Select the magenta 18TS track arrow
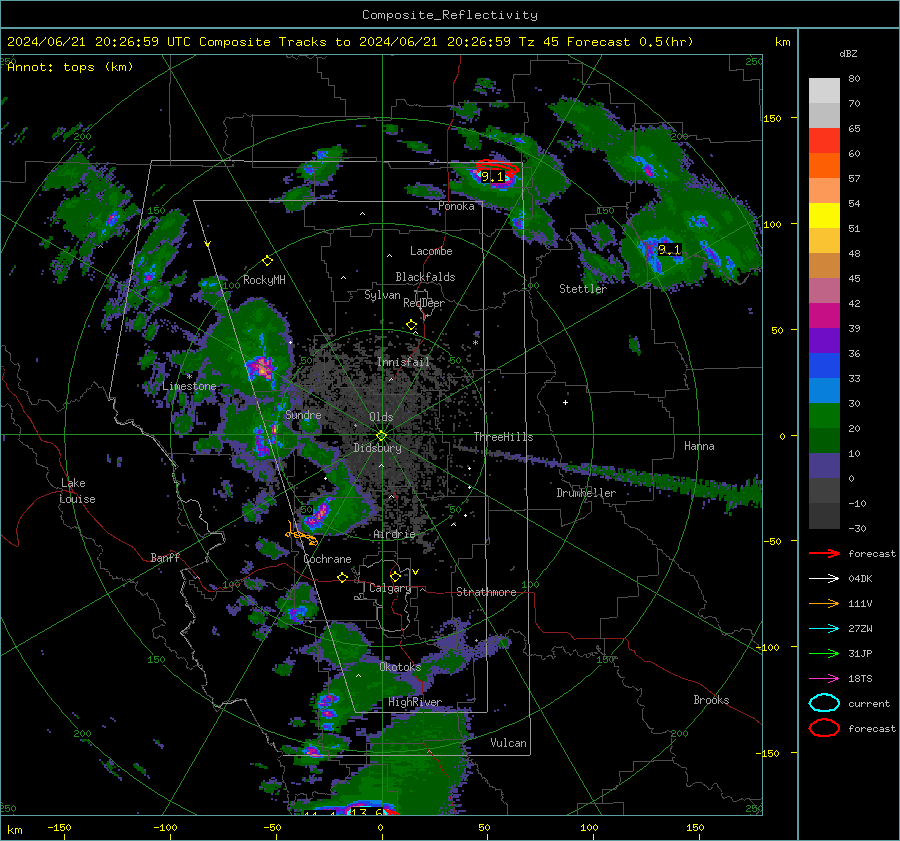Image resolution: width=900 pixels, height=841 pixels. point(824,679)
